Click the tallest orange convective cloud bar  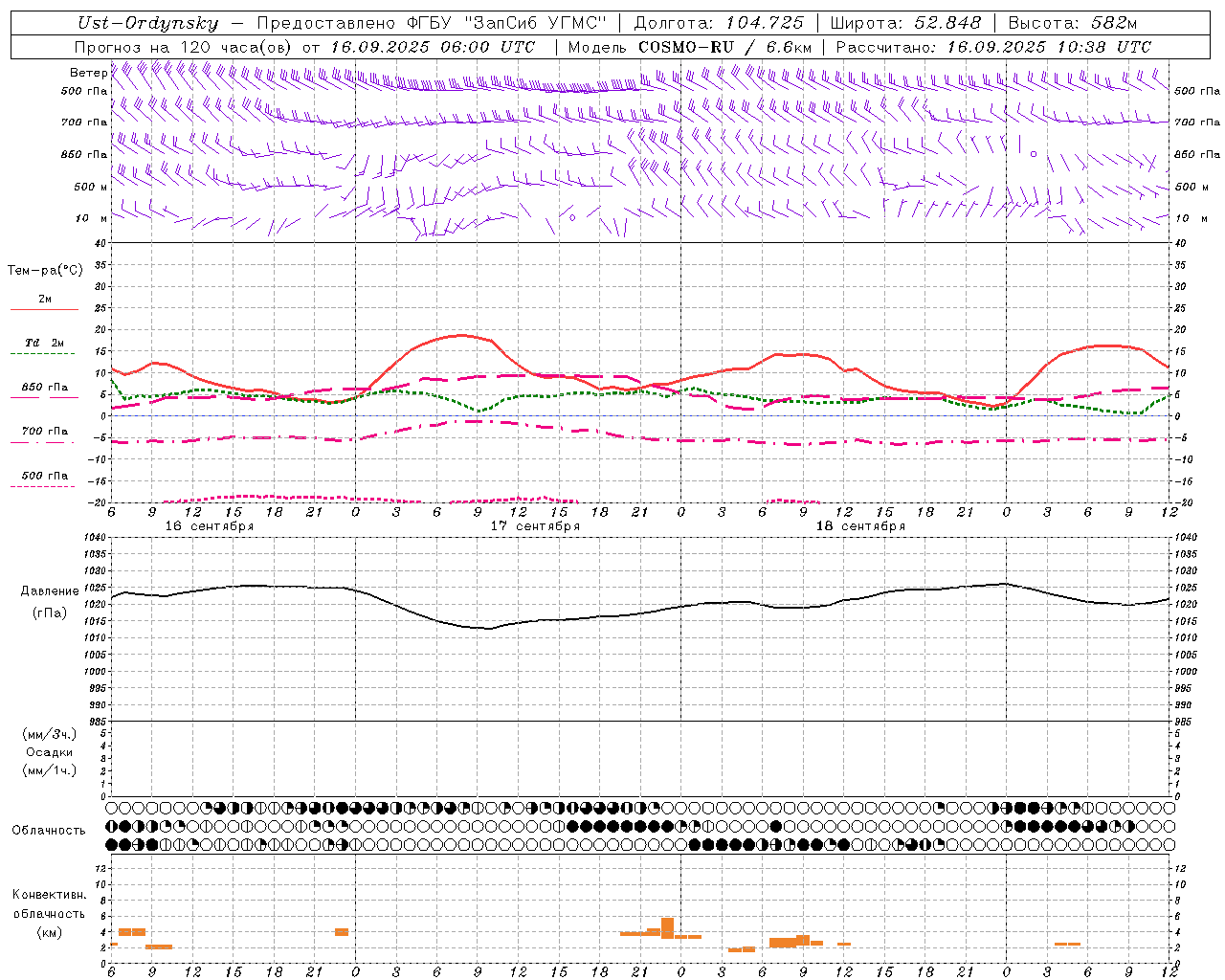(667, 928)
